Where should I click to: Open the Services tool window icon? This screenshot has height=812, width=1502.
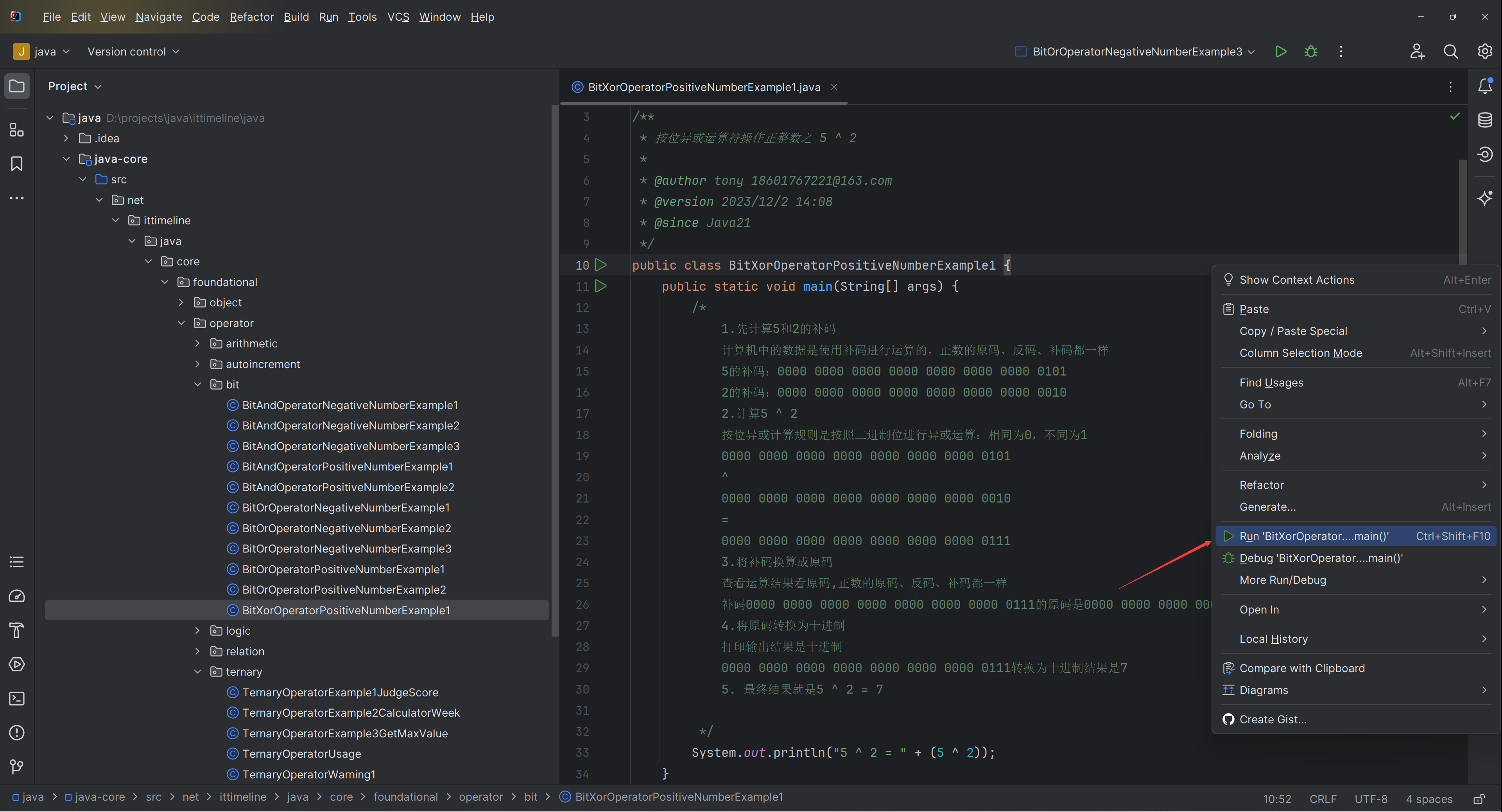pyautogui.click(x=17, y=664)
